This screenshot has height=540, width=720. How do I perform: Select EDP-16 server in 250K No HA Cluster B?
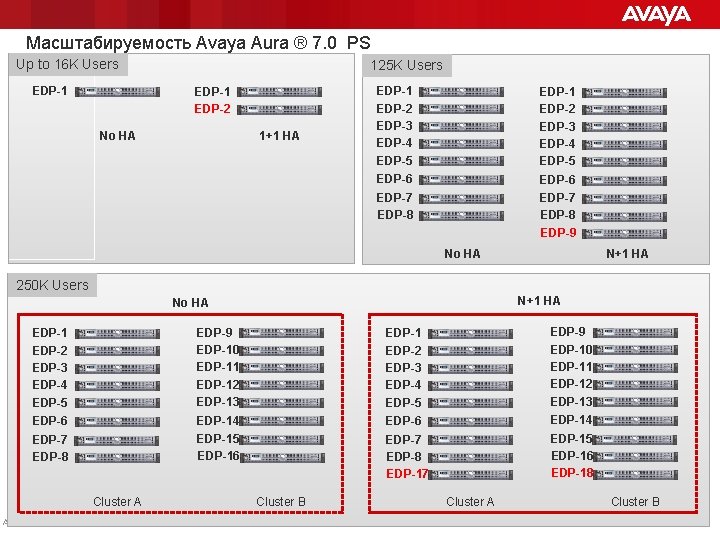click(x=282, y=457)
